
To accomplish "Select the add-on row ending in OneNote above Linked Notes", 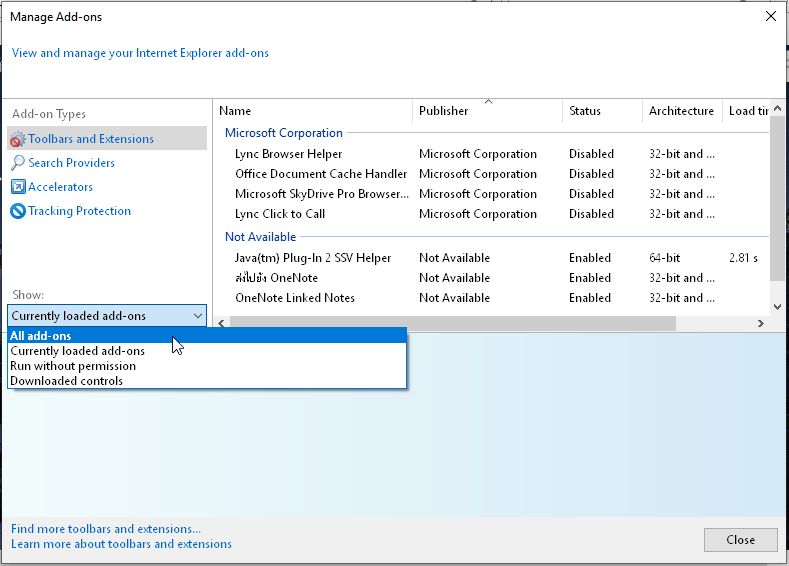I will [492, 278].
